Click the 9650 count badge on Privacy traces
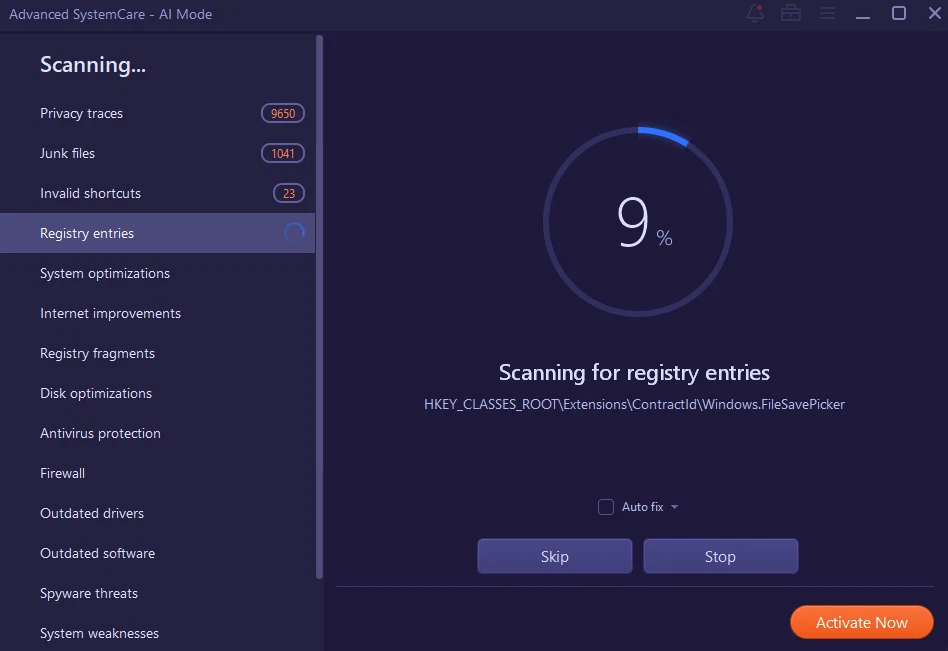This screenshot has width=948, height=651. click(282, 113)
